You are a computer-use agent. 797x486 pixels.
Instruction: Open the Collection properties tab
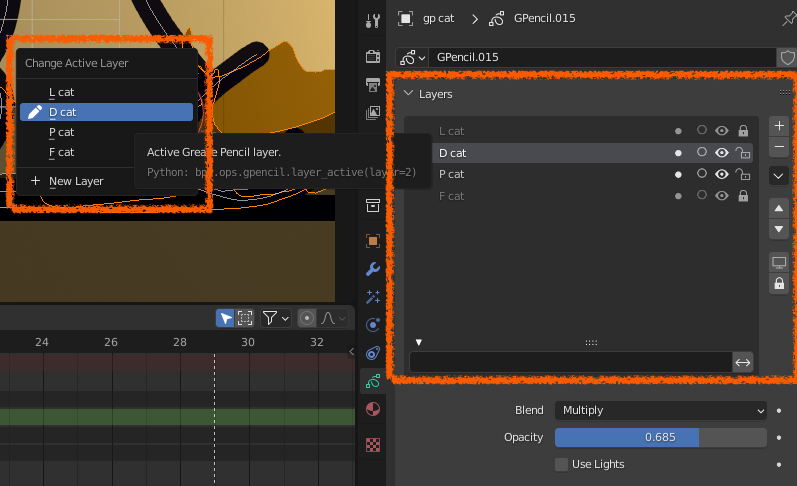tap(373, 205)
